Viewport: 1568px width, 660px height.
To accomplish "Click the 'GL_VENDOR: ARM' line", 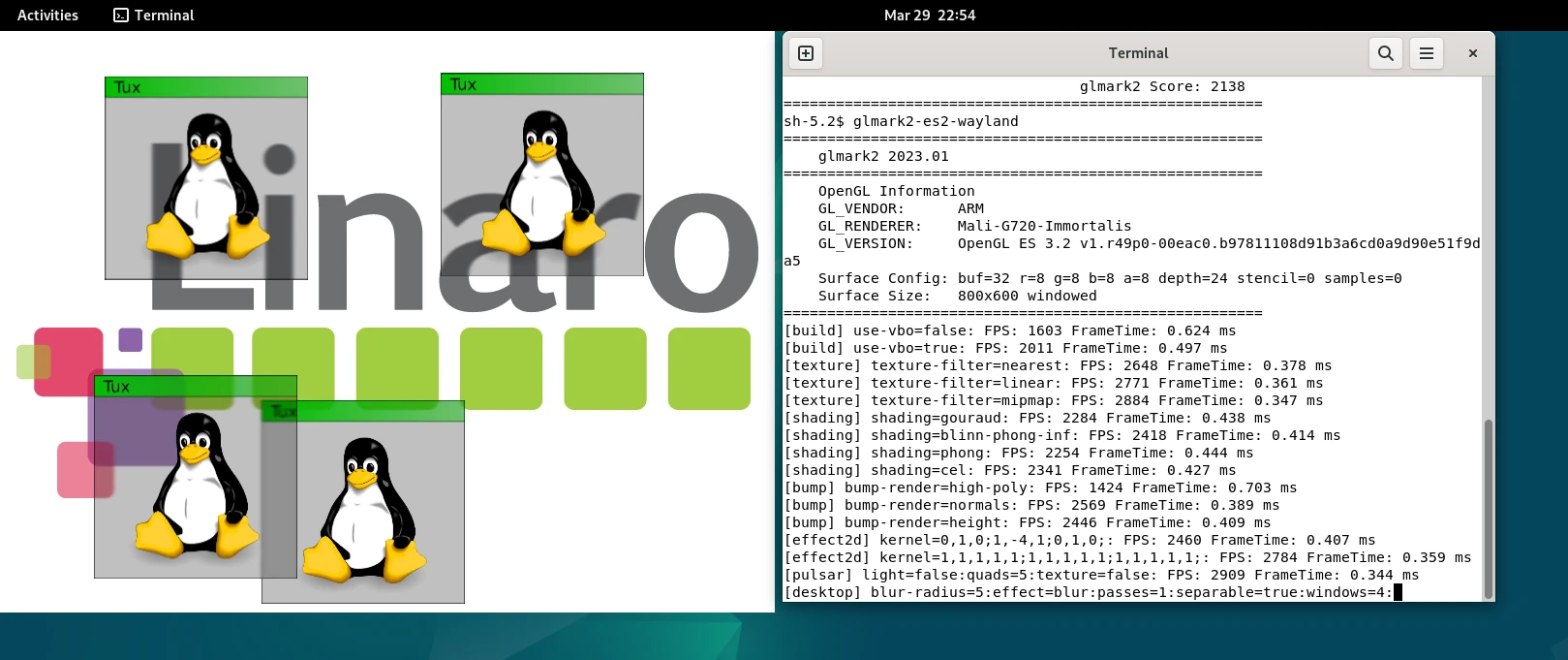I will pos(901,208).
